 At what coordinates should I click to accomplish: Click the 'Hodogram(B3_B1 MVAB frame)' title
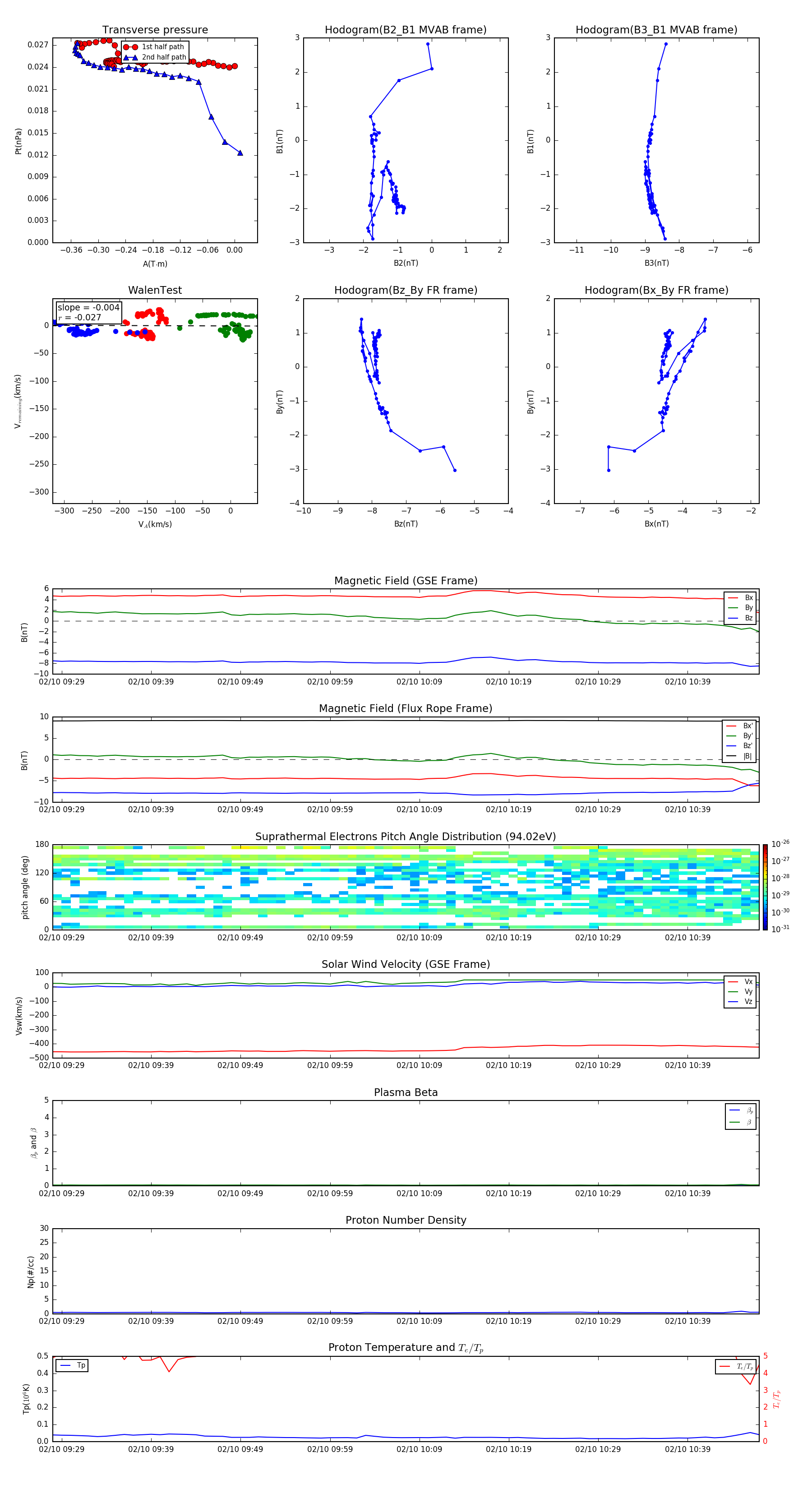pos(656,30)
